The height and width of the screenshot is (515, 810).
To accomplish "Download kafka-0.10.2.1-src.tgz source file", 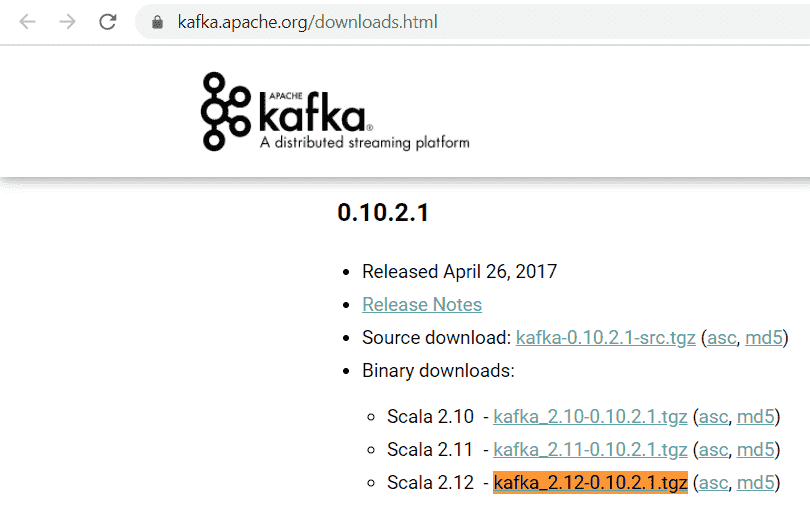I will (605, 338).
